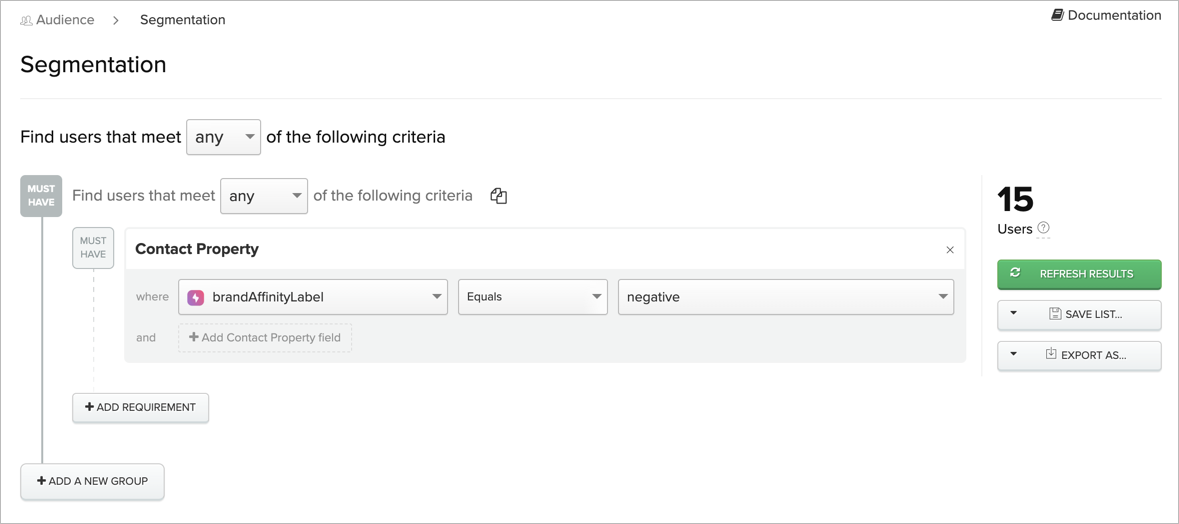Remove the Contact Property requirement

tap(950, 250)
